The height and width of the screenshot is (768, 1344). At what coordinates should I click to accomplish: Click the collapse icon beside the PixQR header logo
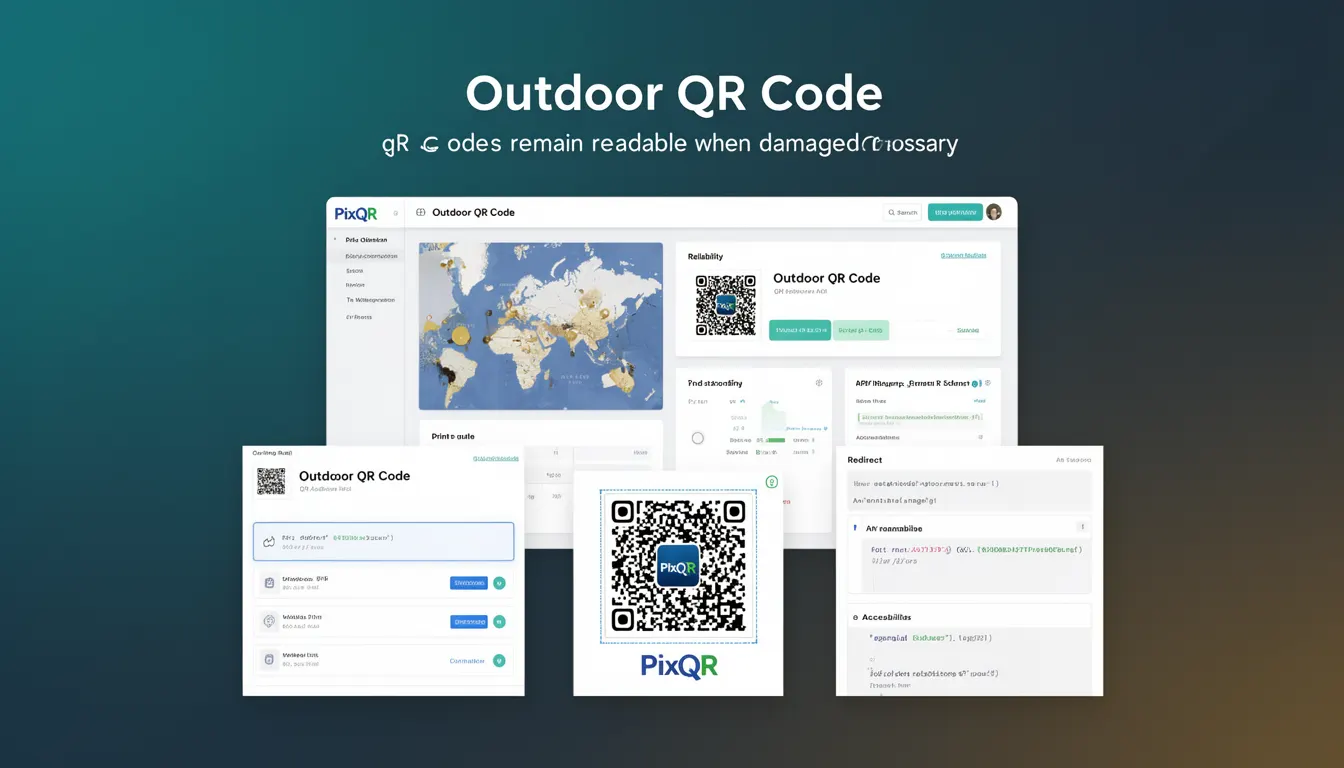point(396,213)
